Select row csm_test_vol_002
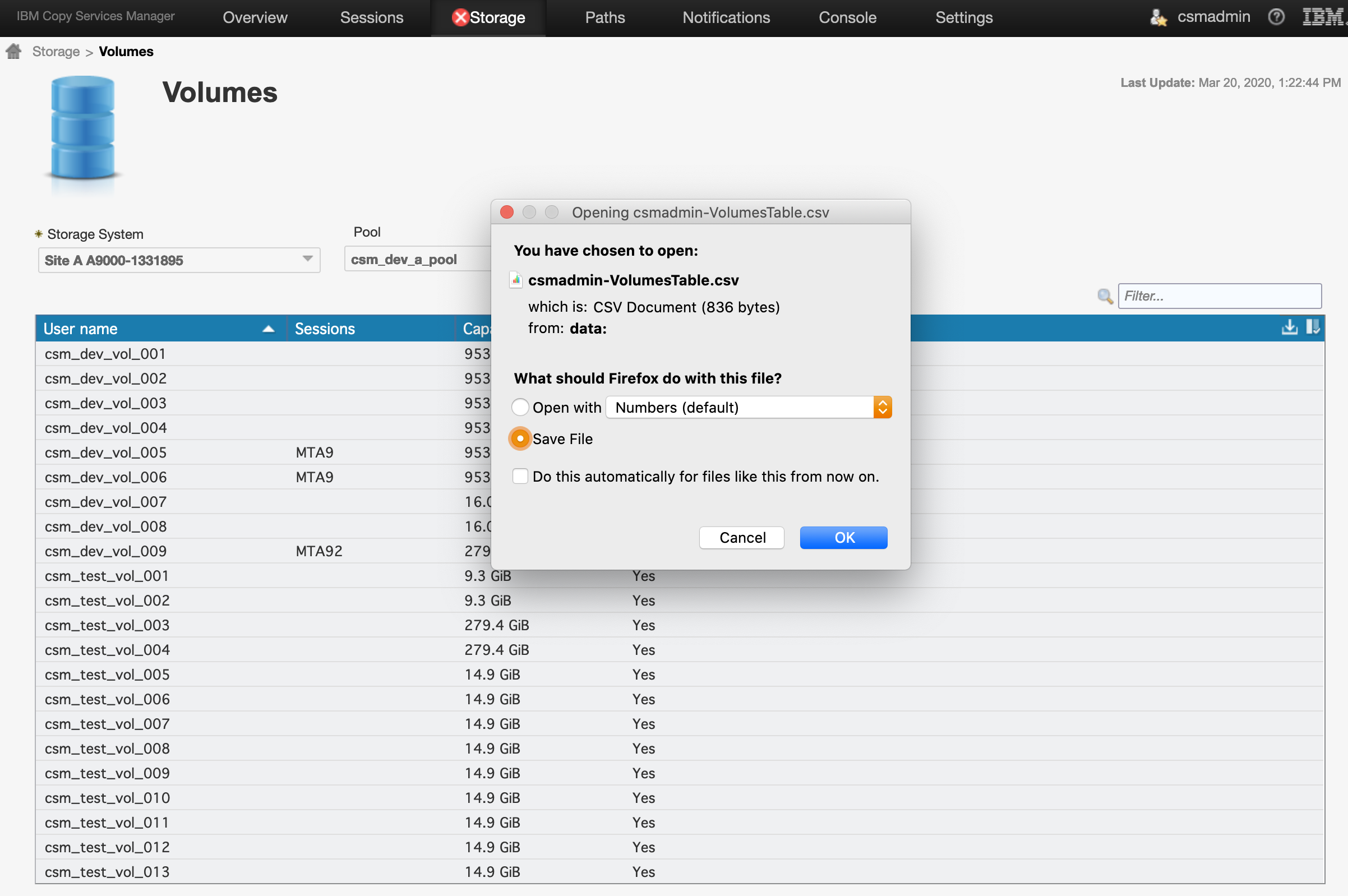This screenshot has height=896, width=1348. 680,600
